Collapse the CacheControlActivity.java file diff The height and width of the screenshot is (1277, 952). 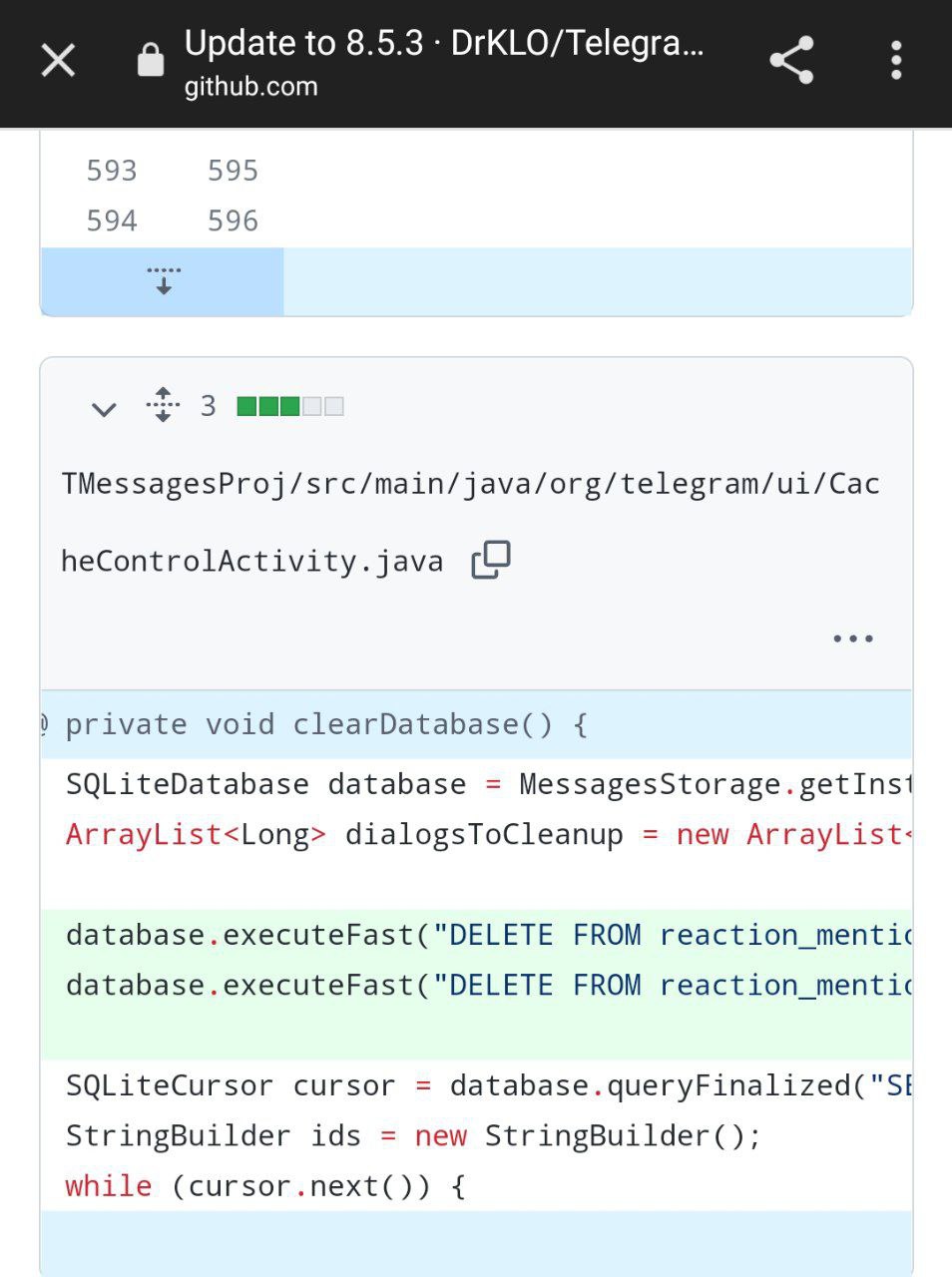click(104, 408)
